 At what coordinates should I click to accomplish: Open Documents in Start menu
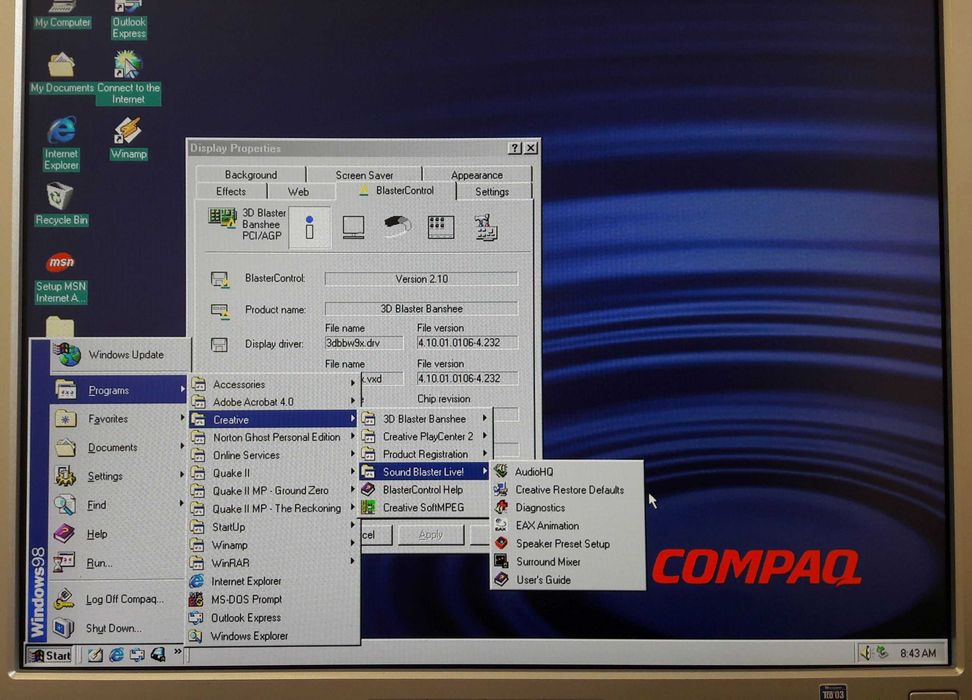click(x=118, y=448)
